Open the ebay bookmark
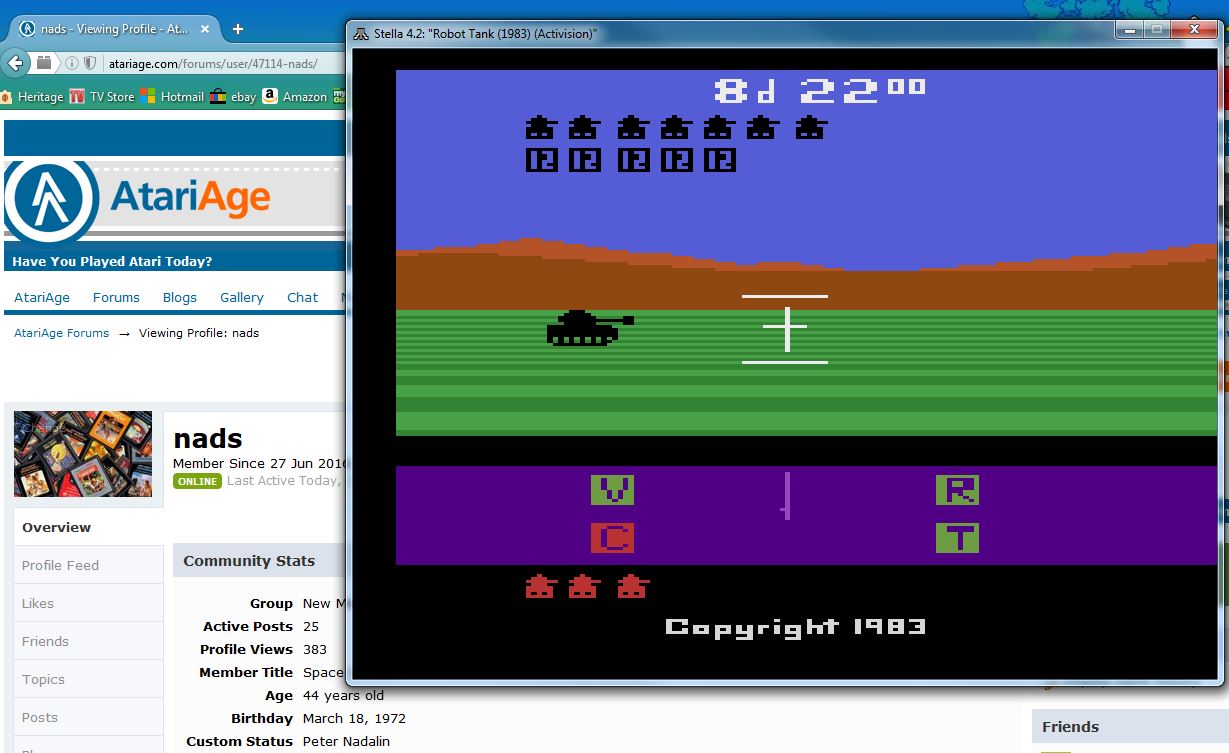 click(x=233, y=97)
